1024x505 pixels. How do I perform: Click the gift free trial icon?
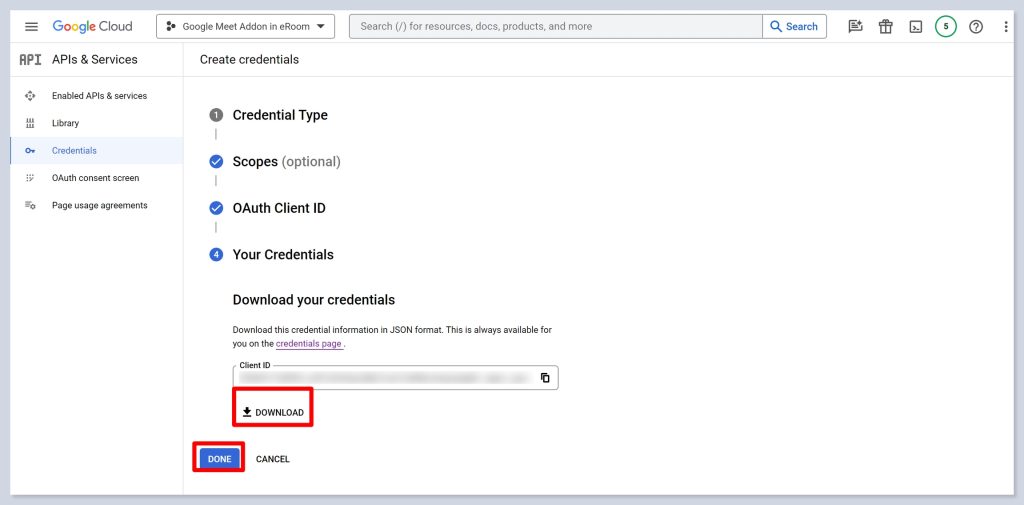coord(885,27)
